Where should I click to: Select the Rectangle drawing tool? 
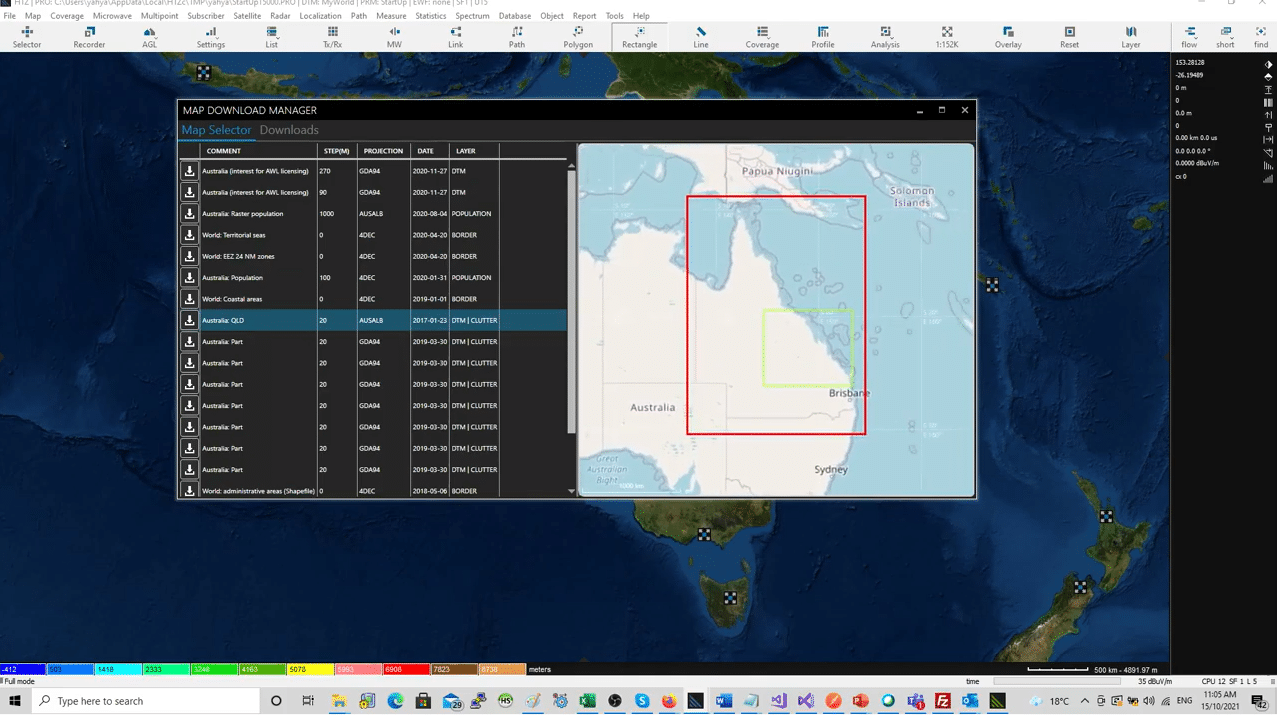click(639, 38)
